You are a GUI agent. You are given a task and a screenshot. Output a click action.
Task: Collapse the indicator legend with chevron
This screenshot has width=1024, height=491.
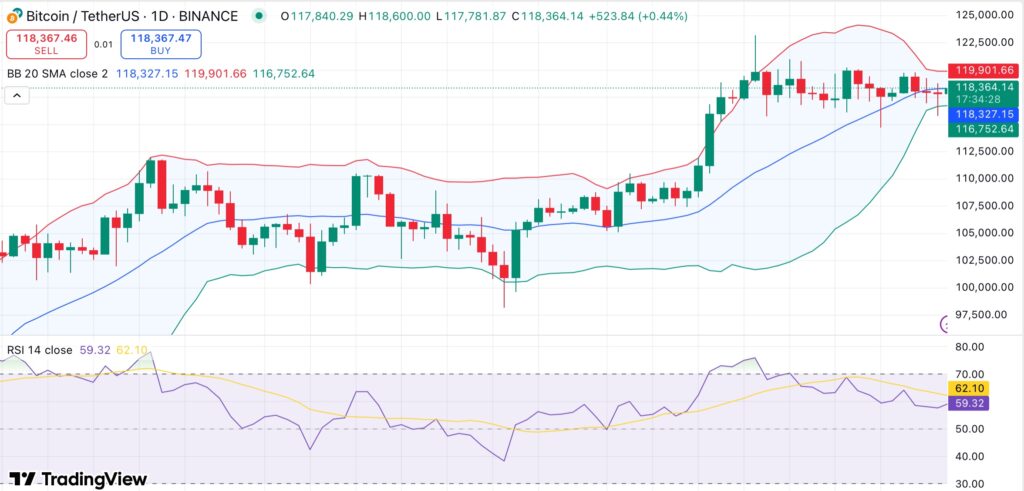click(16, 96)
